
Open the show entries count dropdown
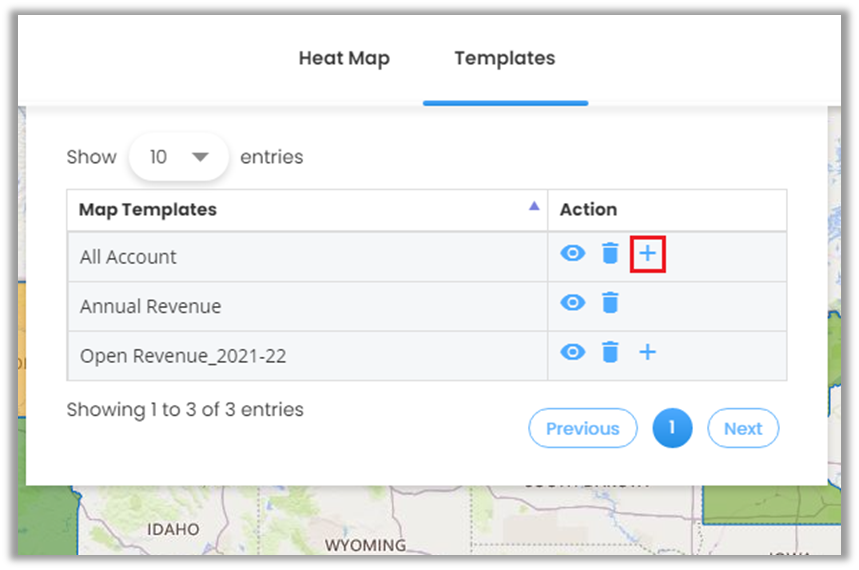tap(179, 157)
